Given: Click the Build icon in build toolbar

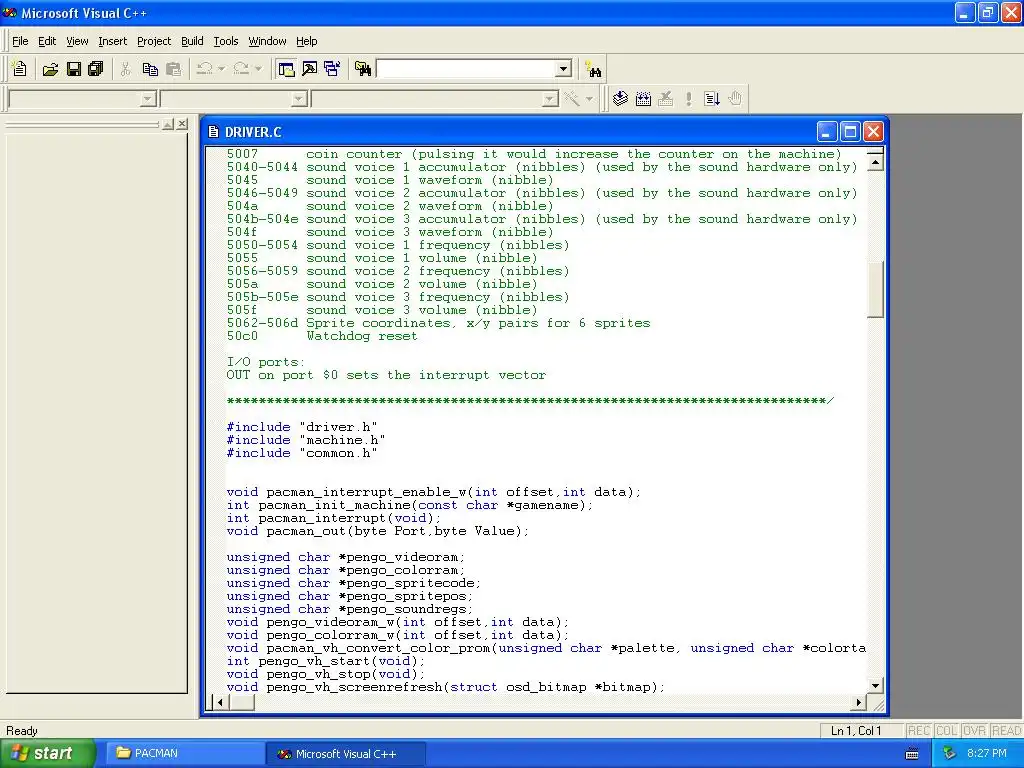Looking at the screenshot, I should coord(643,99).
